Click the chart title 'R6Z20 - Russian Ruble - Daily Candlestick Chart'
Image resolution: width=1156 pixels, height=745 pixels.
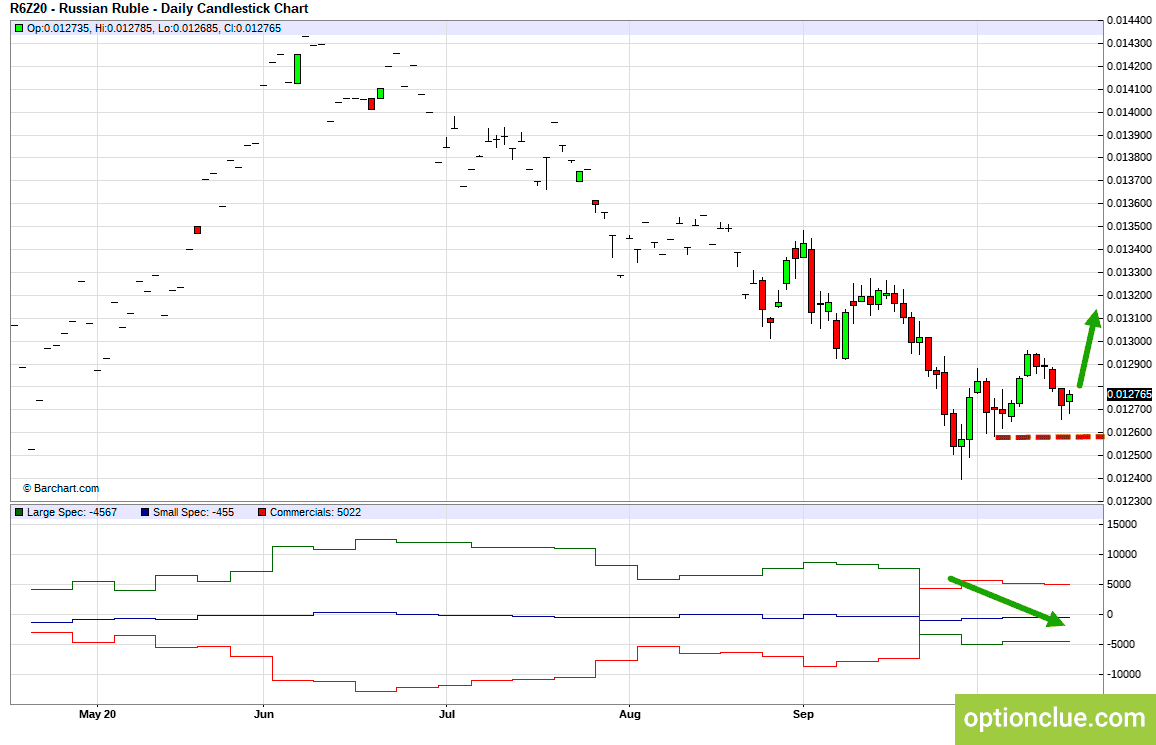pos(159,9)
